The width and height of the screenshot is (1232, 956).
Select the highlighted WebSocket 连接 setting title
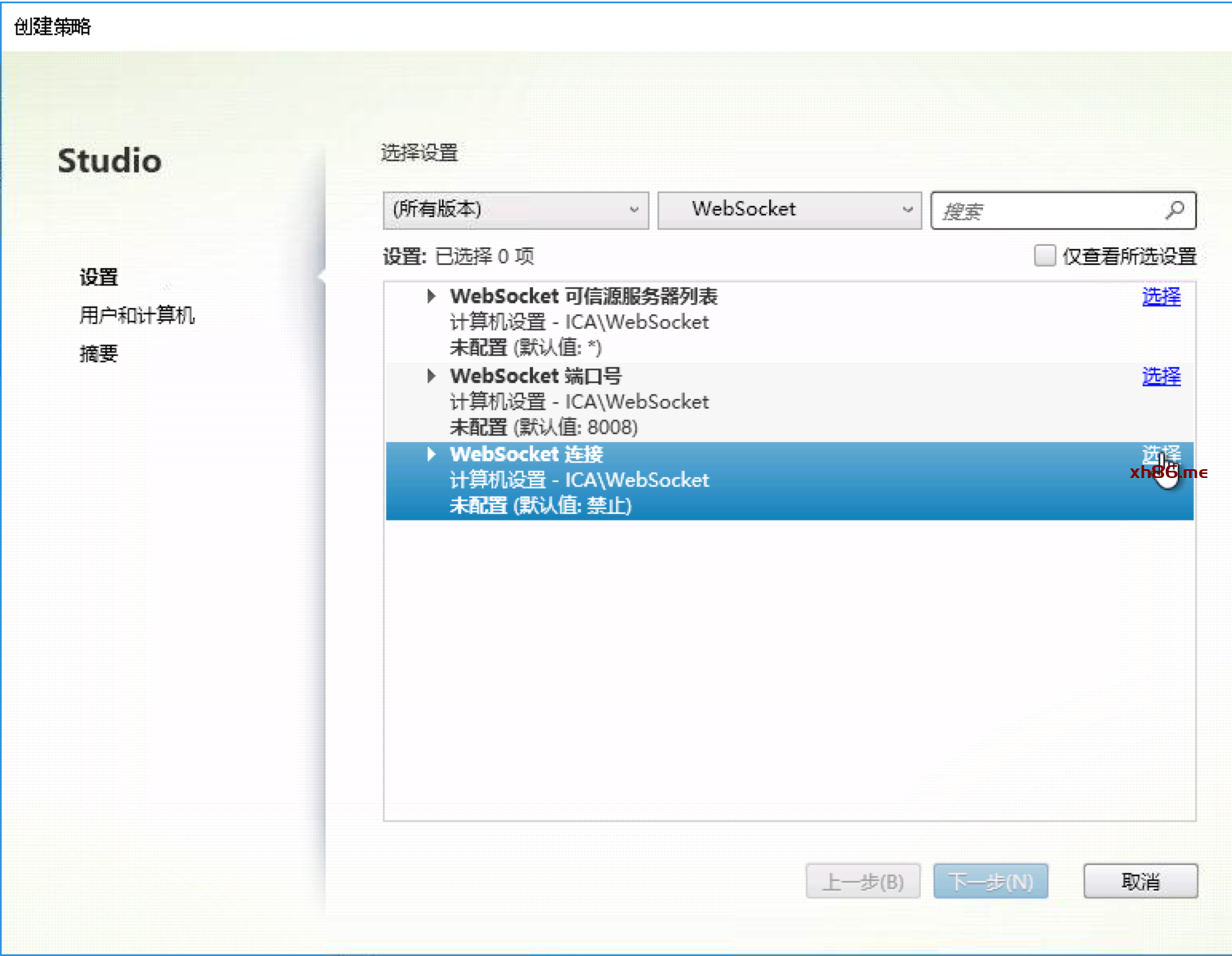click(527, 454)
